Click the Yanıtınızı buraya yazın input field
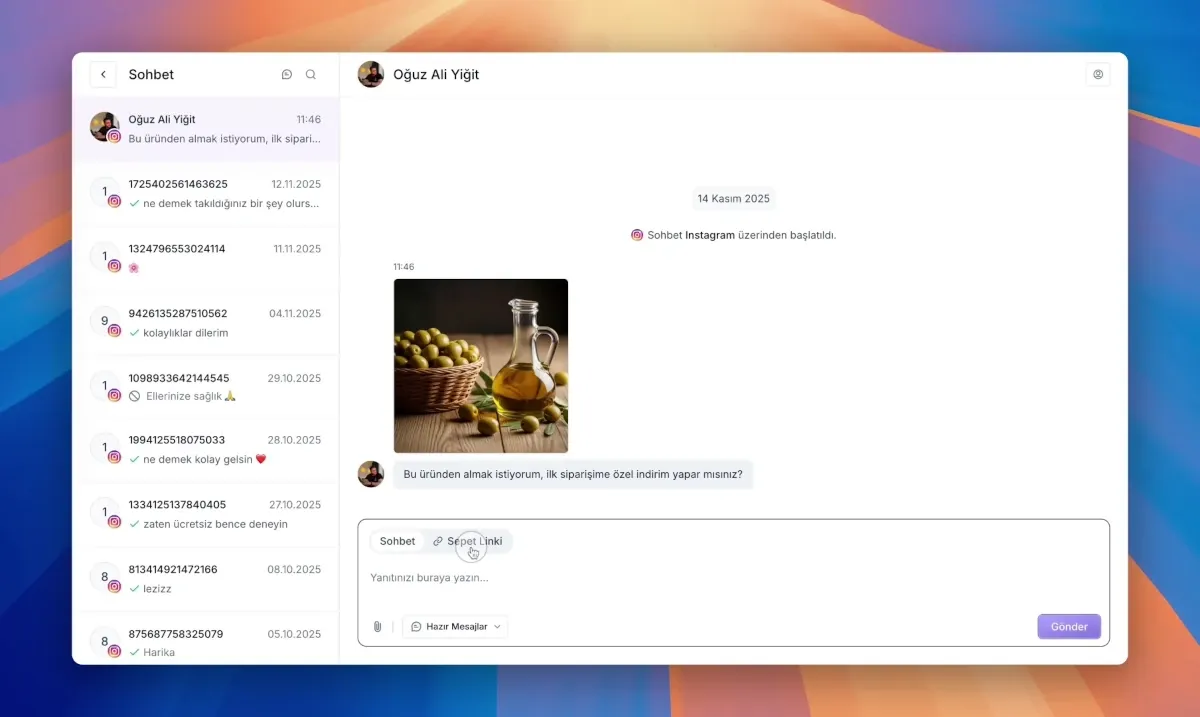The image size is (1200, 717). [x=600, y=577]
